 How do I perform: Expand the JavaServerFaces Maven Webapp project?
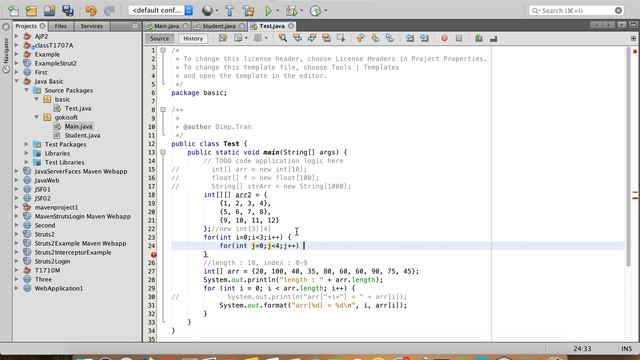(17, 171)
